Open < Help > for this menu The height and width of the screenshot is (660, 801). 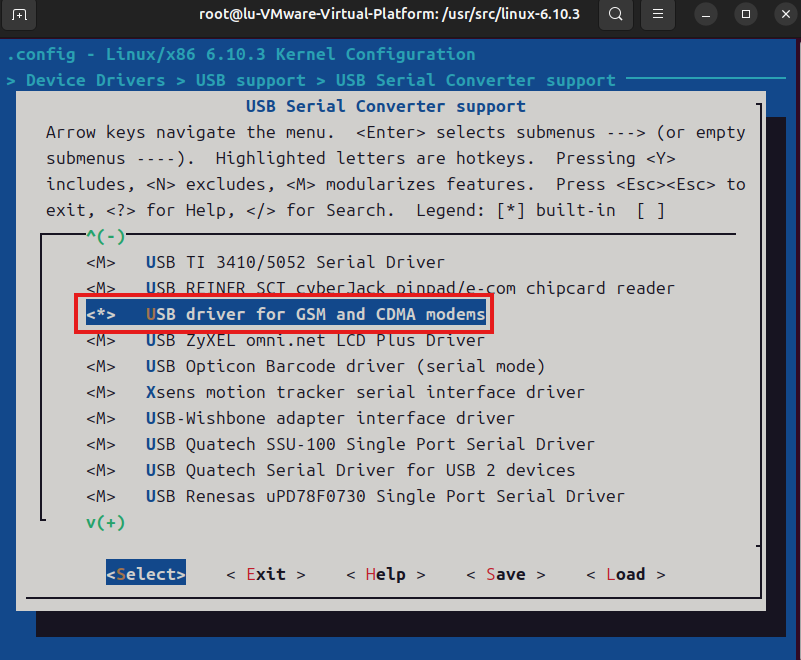click(x=385, y=574)
